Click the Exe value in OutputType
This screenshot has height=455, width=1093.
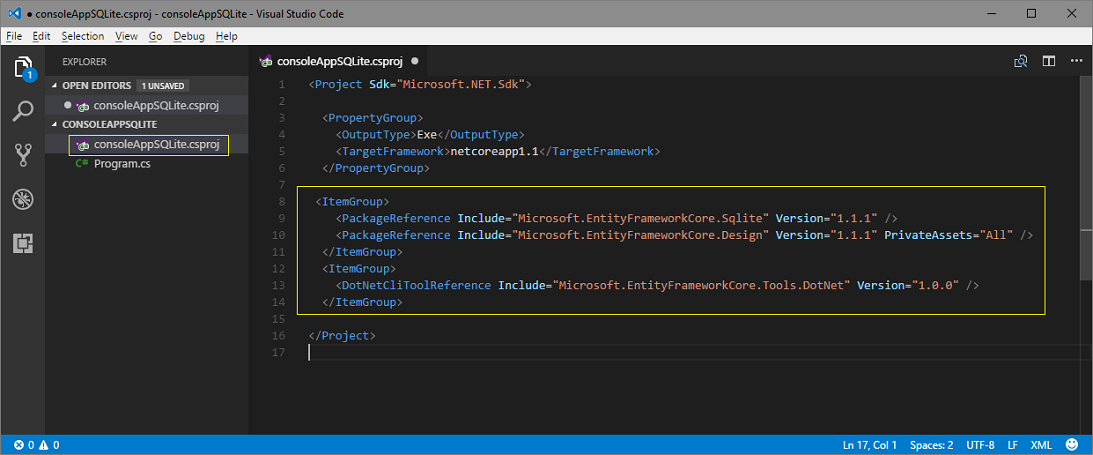[x=426, y=134]
